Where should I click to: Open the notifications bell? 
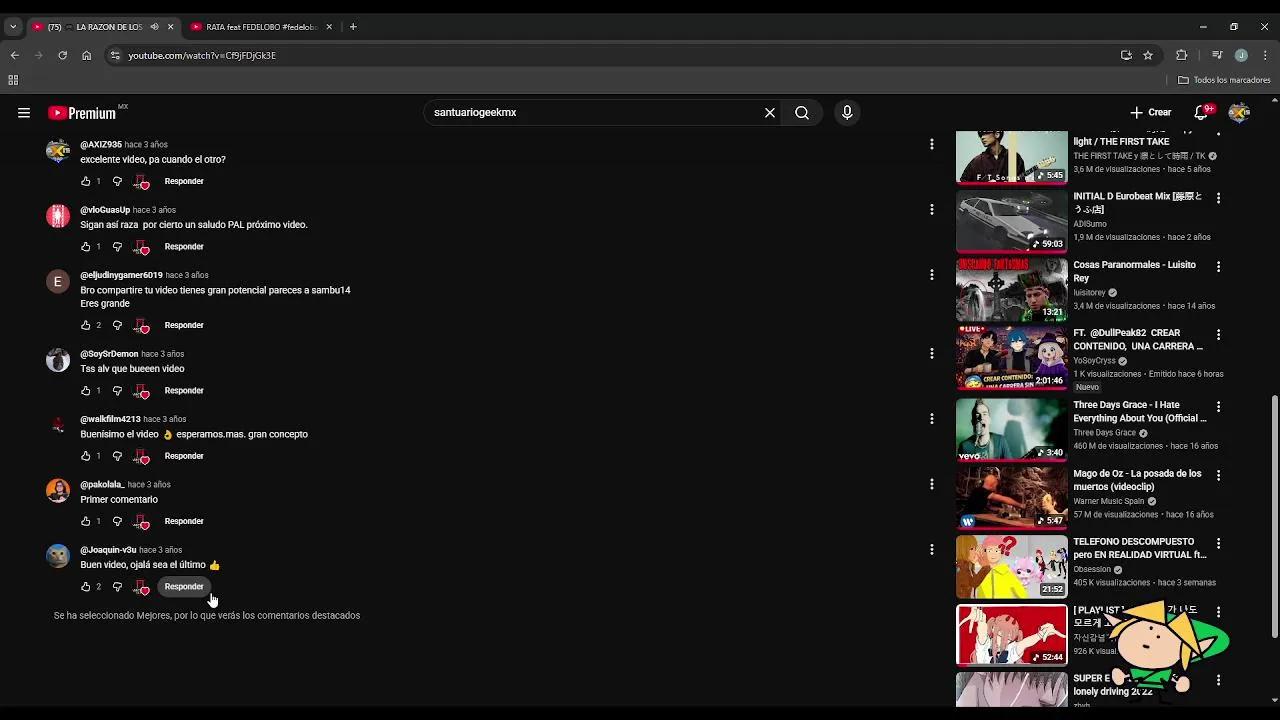pos(1201,112)
